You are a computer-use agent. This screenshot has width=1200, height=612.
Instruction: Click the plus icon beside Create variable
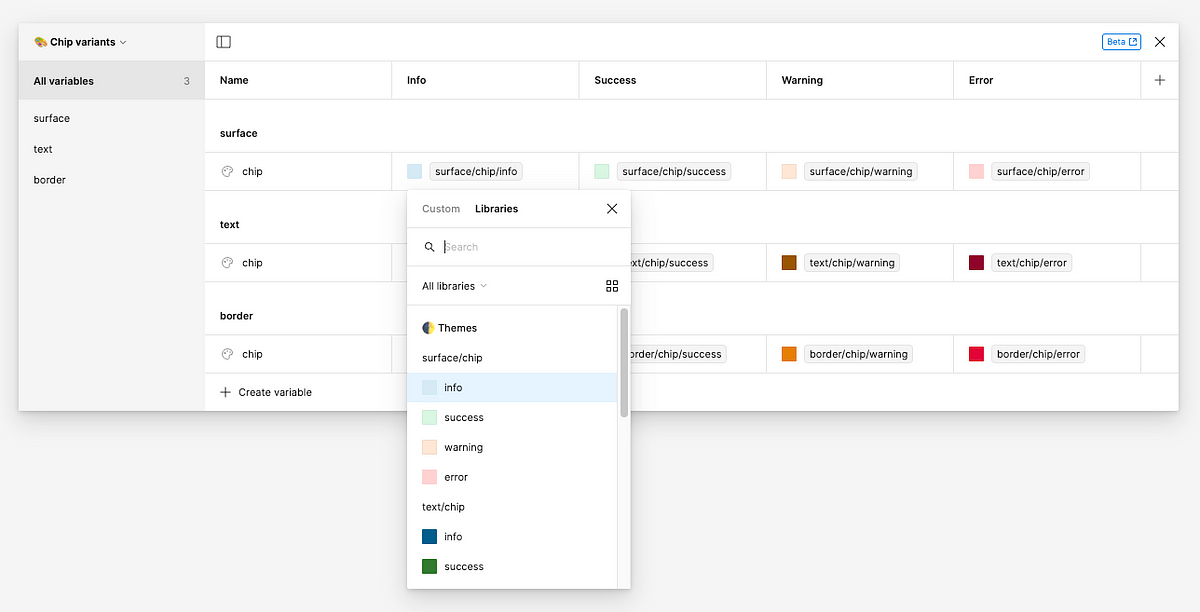224,392
